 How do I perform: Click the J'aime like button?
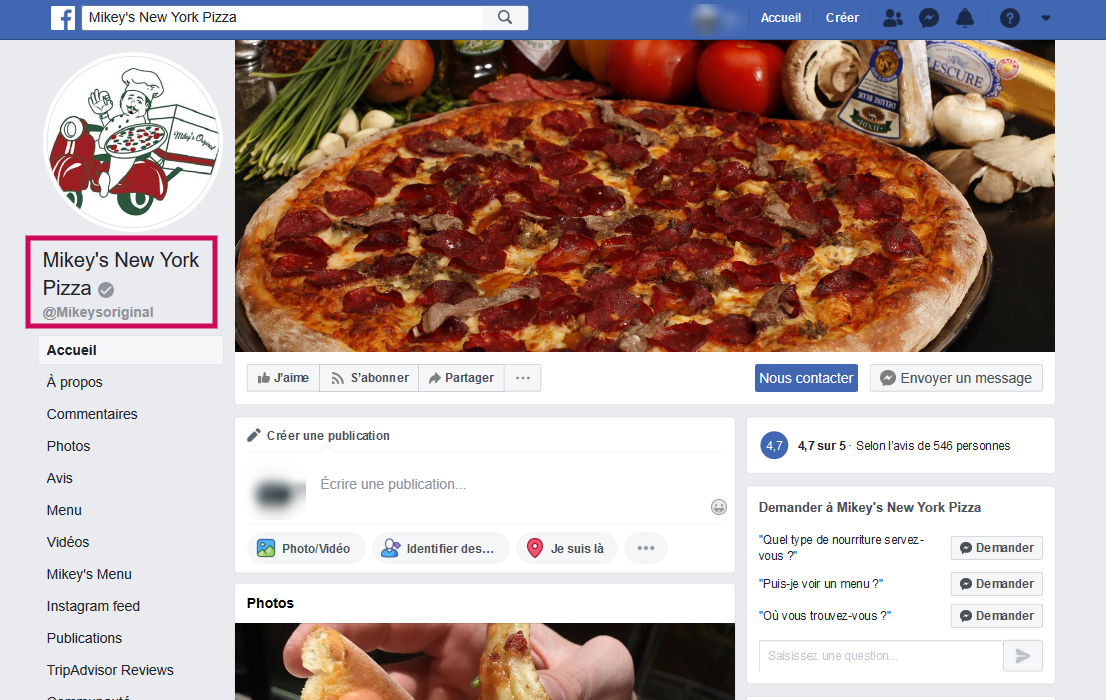click(284, 378)
